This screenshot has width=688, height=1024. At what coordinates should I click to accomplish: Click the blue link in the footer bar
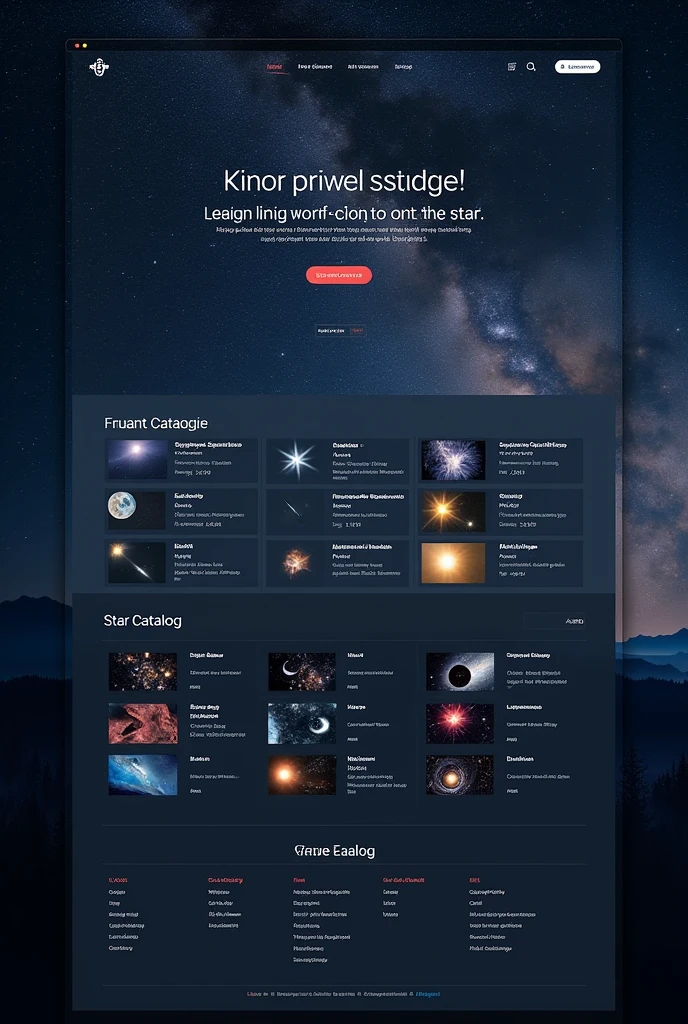pos(428,994)
